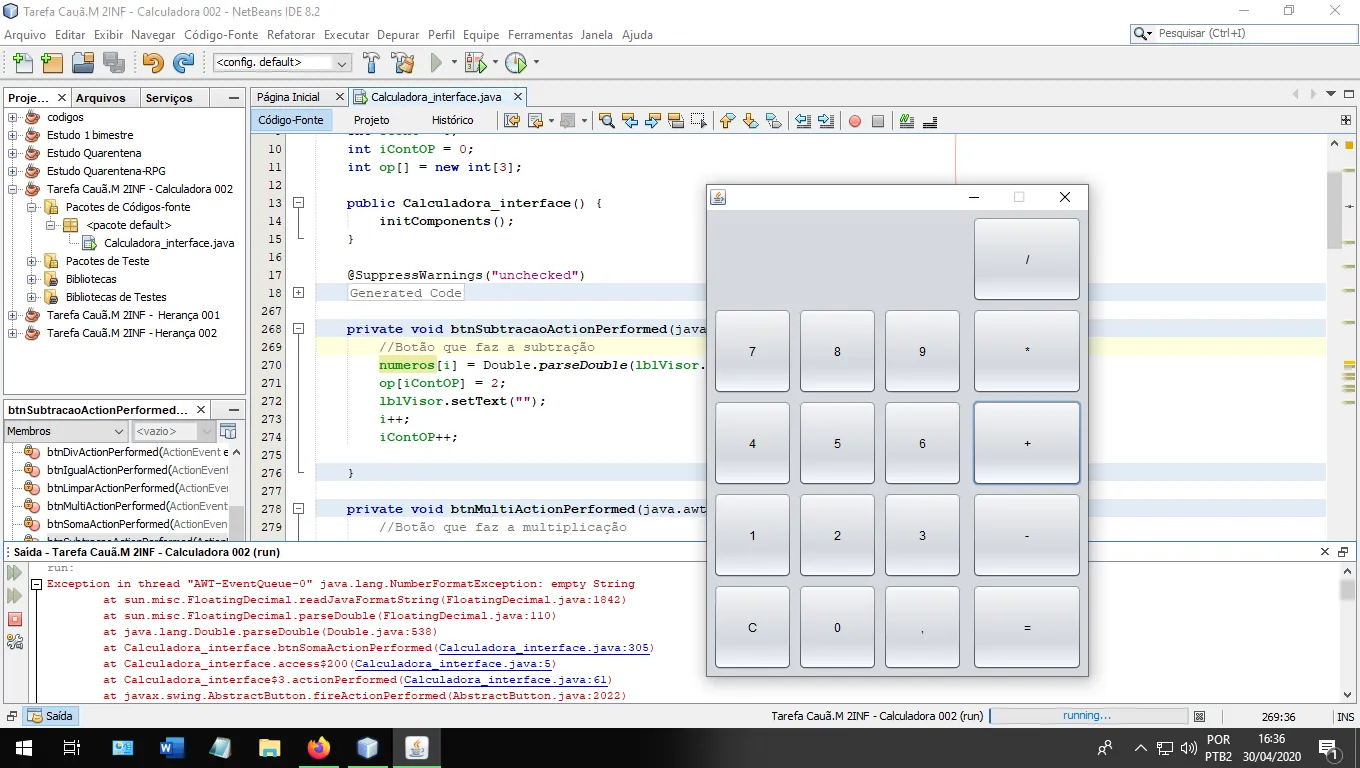
Task: Click the Find Selection magnifier icon
Action: click(x=606, y=121)
